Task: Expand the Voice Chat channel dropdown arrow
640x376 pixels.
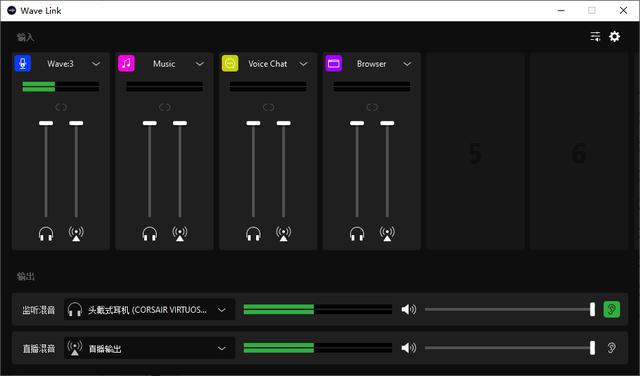Action: click(303, 64)
